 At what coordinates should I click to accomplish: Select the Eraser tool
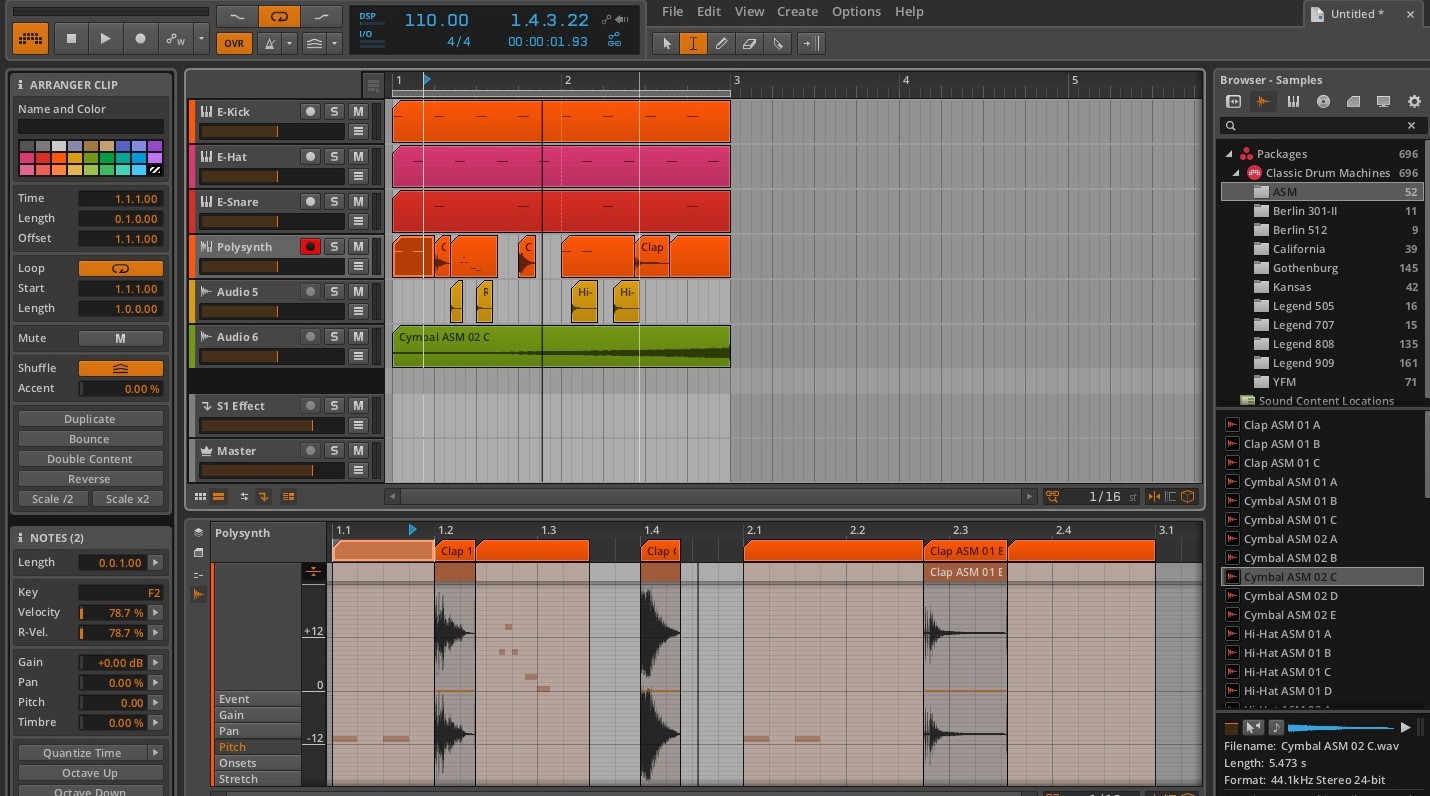coord(749,43)
